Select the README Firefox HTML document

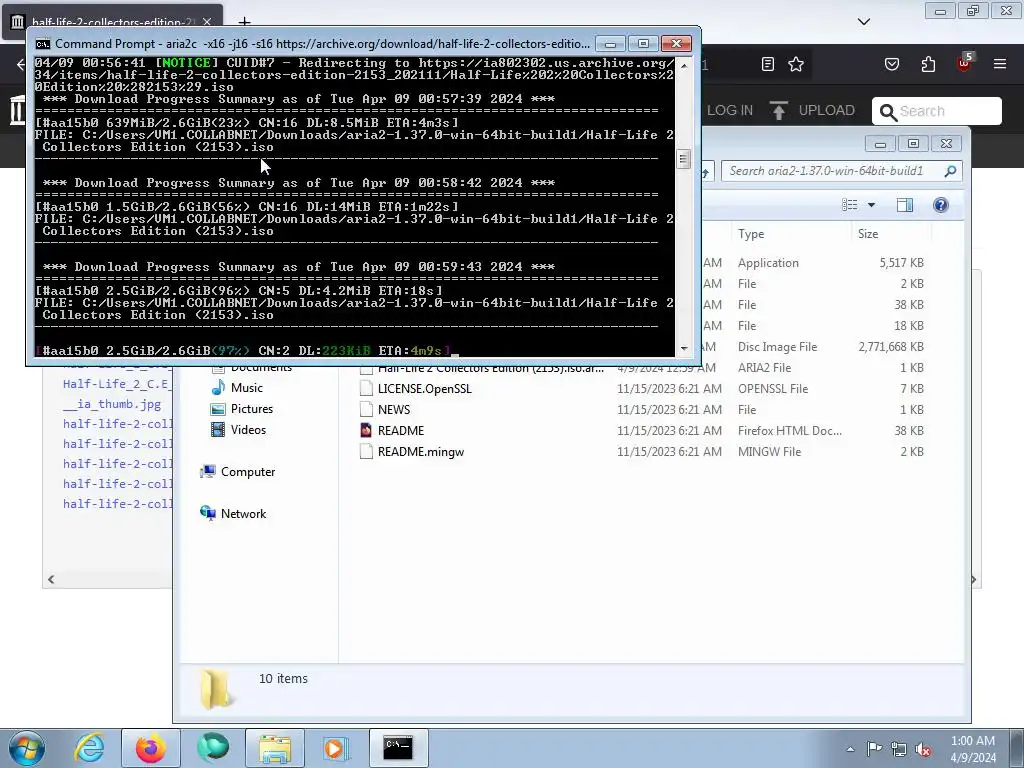(x=400, y=430)
